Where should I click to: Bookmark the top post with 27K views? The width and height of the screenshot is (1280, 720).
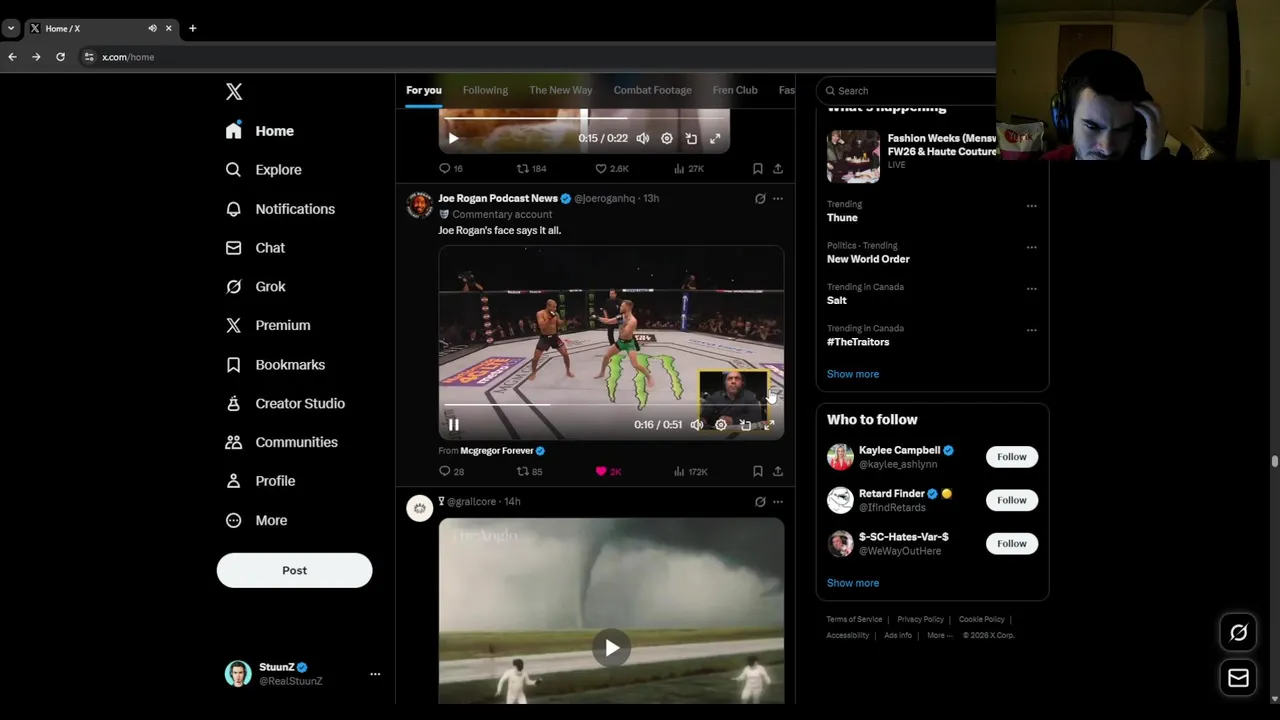coord(758,169)
